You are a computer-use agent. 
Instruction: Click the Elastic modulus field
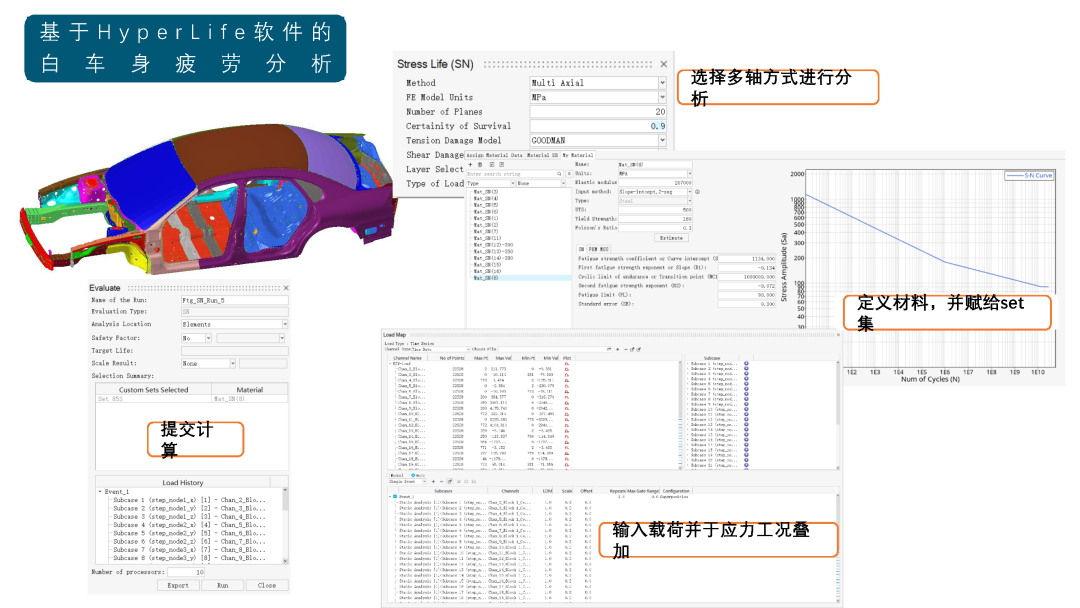654,182
